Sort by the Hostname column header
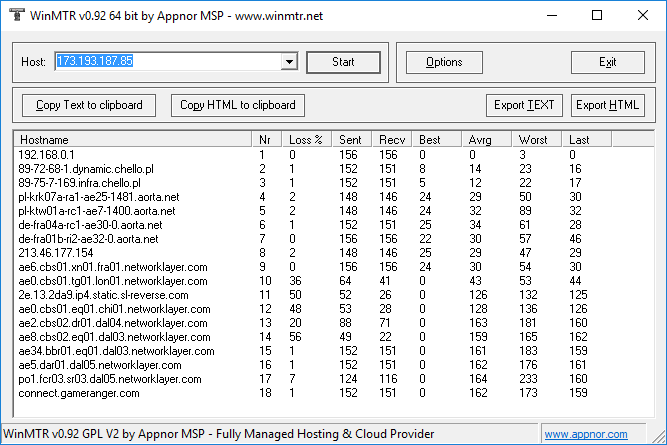Viewport: 667px width, 445px height. pyautogui.click(x=133, y=140)
